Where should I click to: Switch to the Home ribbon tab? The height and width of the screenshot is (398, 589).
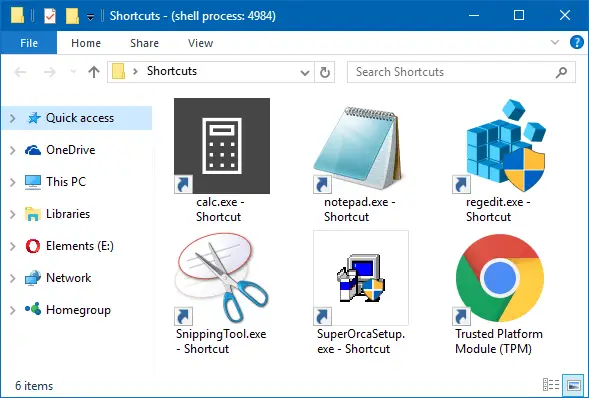pyautogui.click(x=86, y=43)
